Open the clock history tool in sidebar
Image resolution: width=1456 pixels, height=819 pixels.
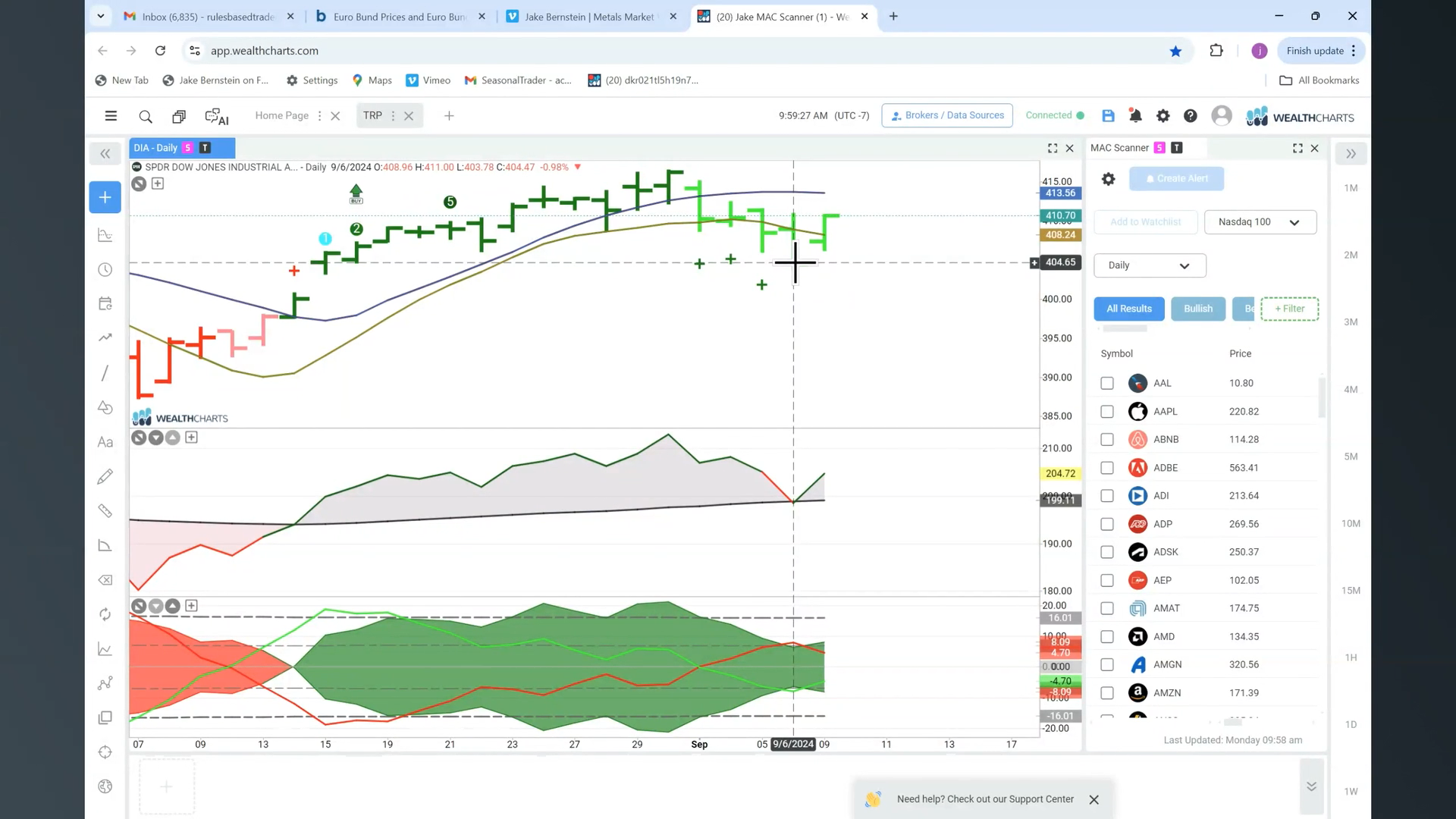click(105, 270)
